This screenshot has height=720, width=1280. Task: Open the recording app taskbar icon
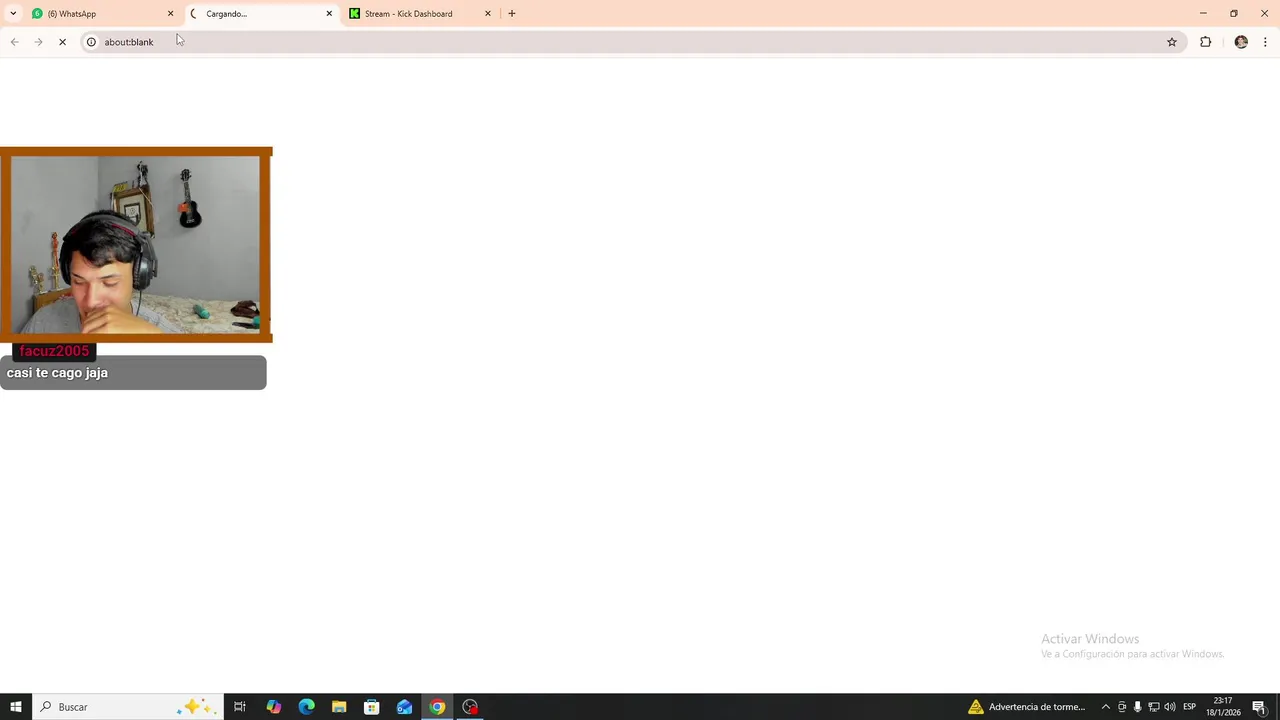coord(470,707)
